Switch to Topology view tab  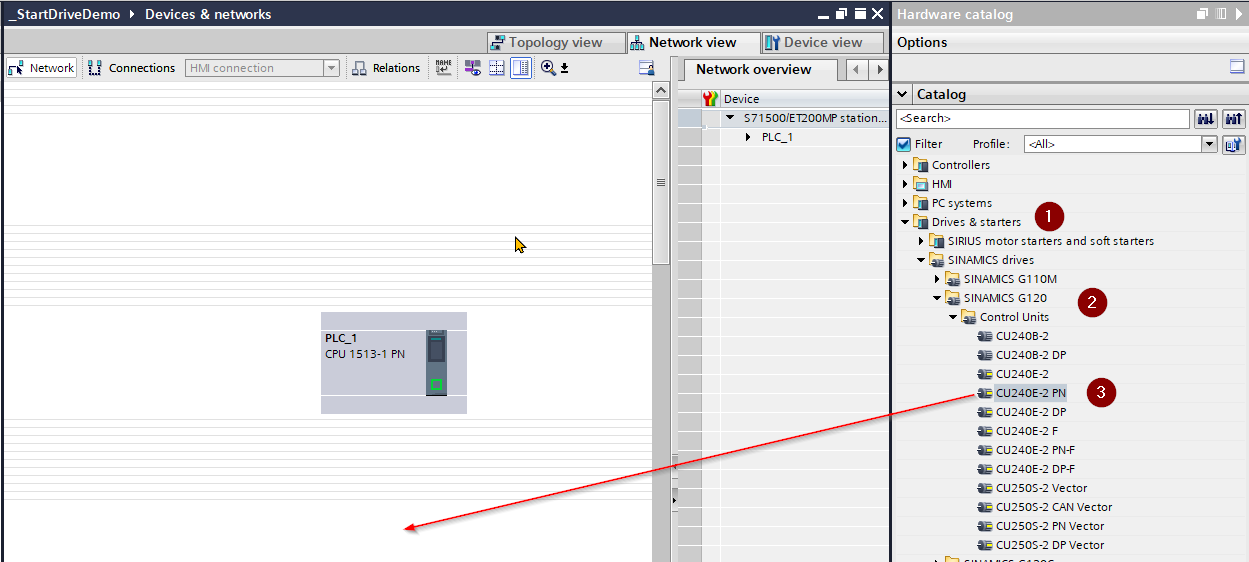555,42
